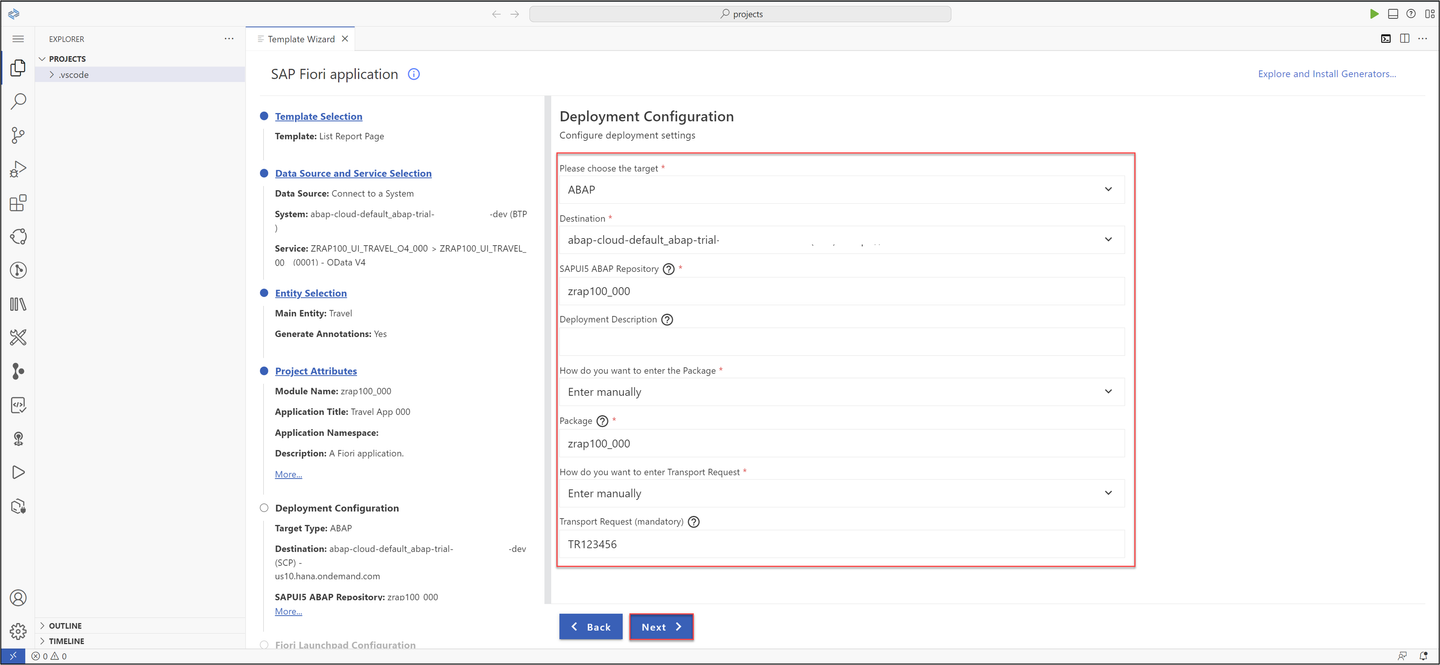The image size is (1440, 665).
Task: Click the Deployment Configuration step heading
Action: coord(337,508)
